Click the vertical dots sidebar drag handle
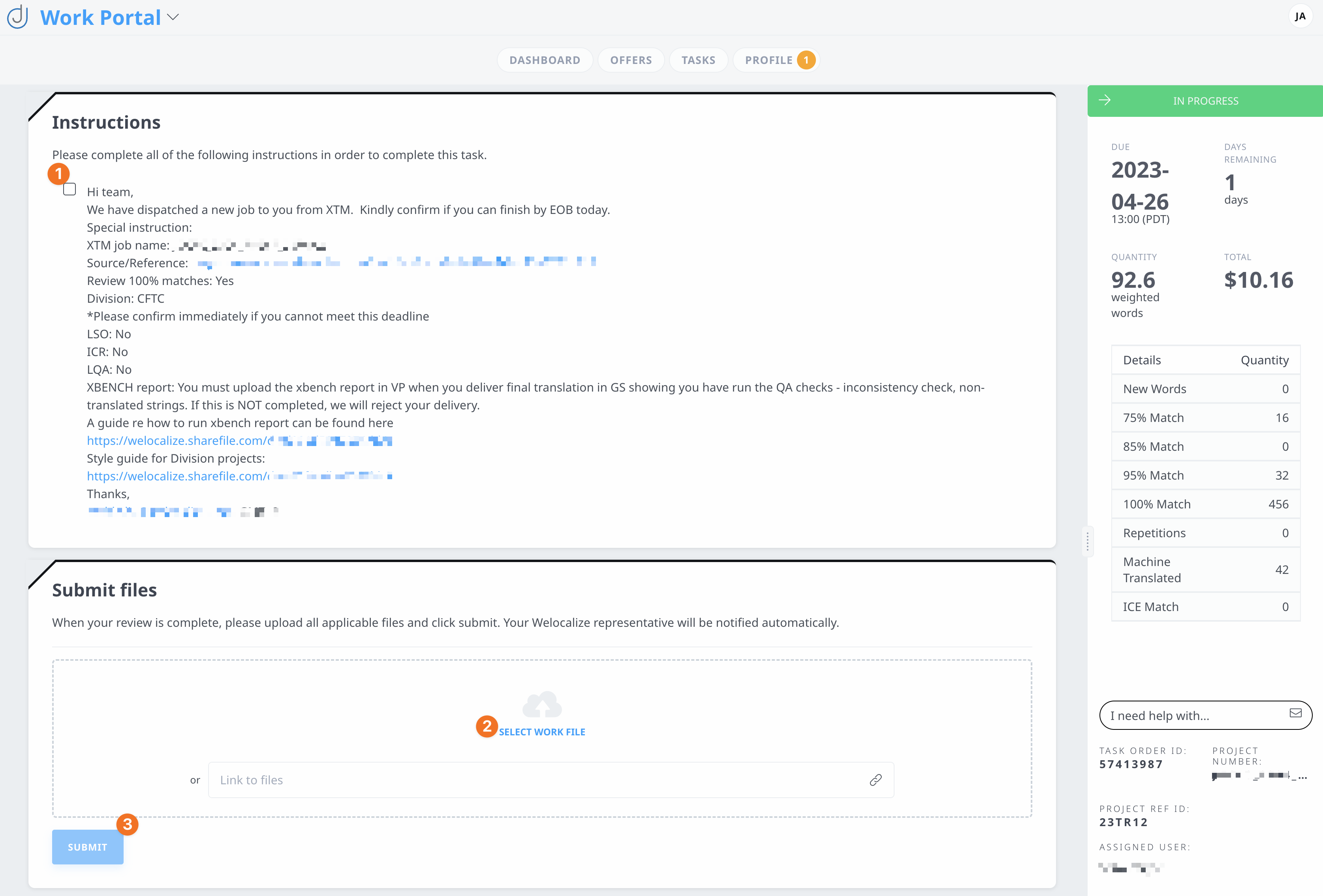1323x896 pixels. [x=1087, y=541]
